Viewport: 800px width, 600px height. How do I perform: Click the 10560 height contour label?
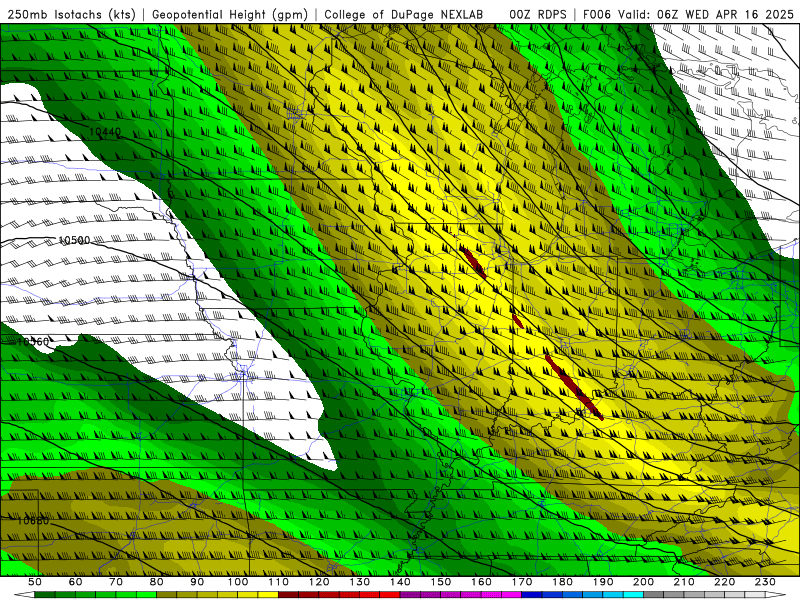34,342
